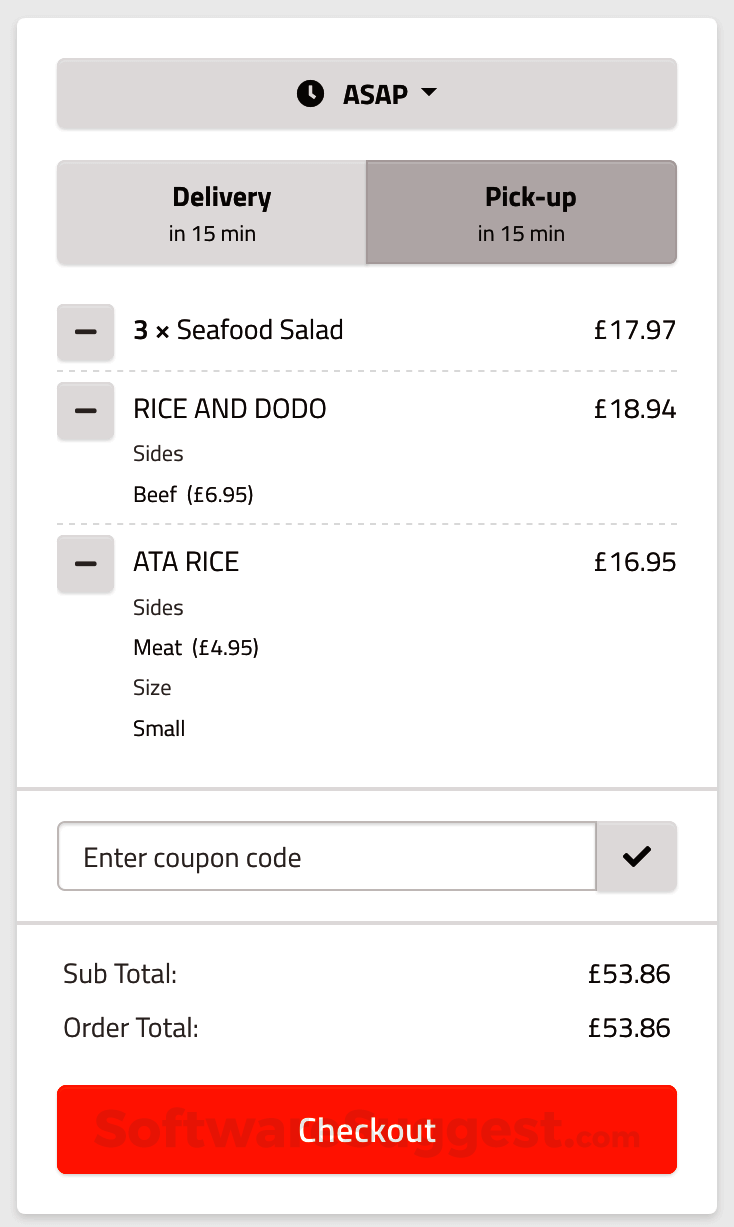Image resolution: width=734 pixels, height=1227 pixels.
Task: Apply coupon with the checkmark icon
Action: tap(636, 856)
